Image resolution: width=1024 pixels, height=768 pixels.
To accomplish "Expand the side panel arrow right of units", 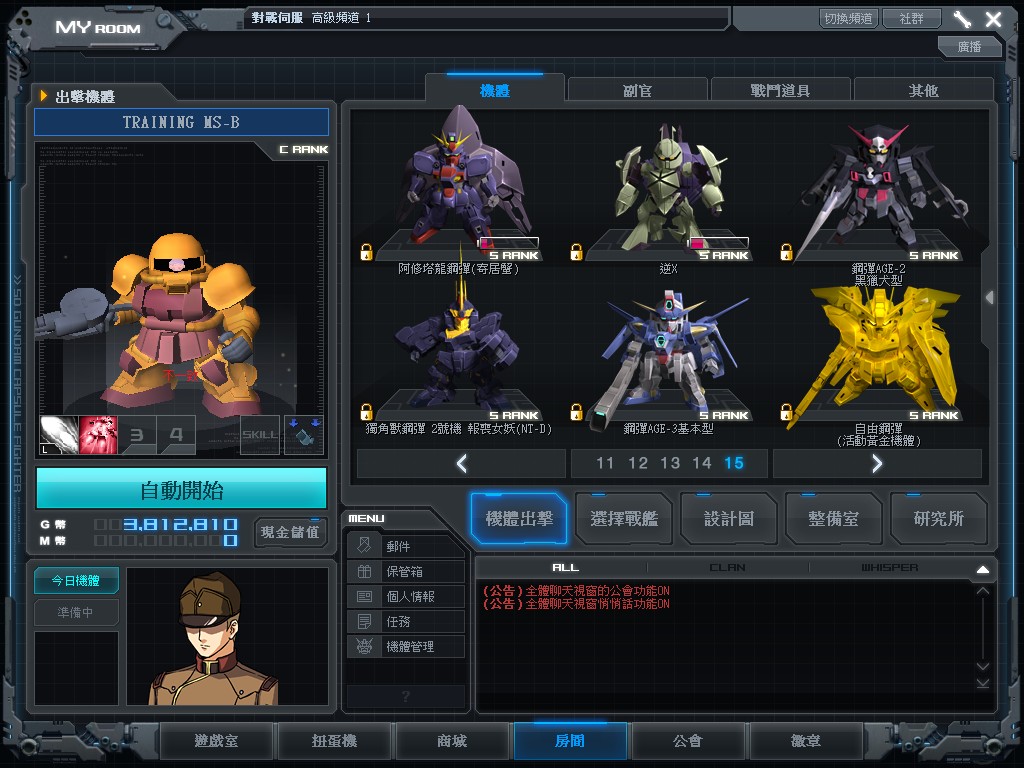I will pyautogui.click(x=990, y=298).
